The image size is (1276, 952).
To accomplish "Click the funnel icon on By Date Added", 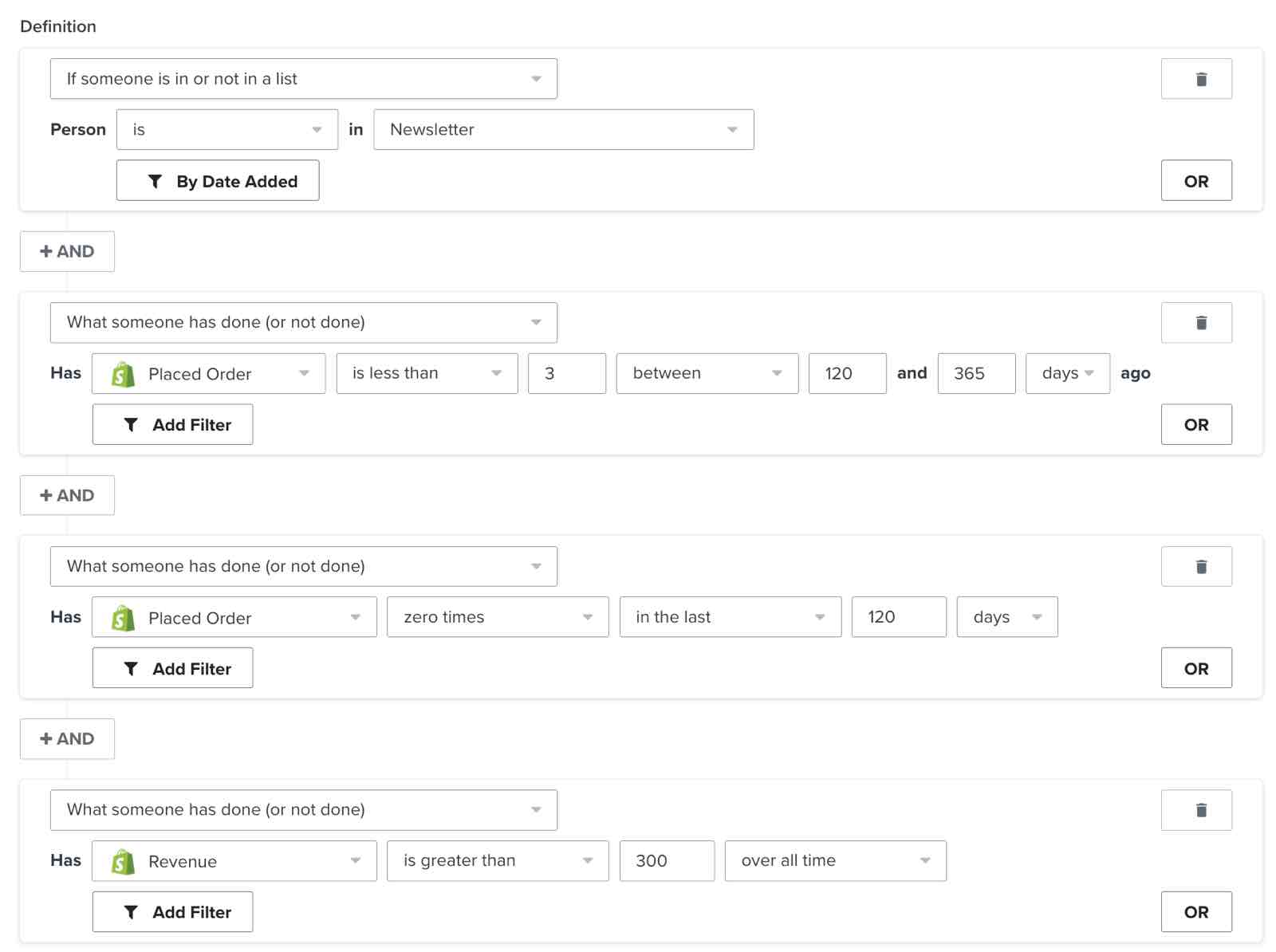I will point(157,181).
